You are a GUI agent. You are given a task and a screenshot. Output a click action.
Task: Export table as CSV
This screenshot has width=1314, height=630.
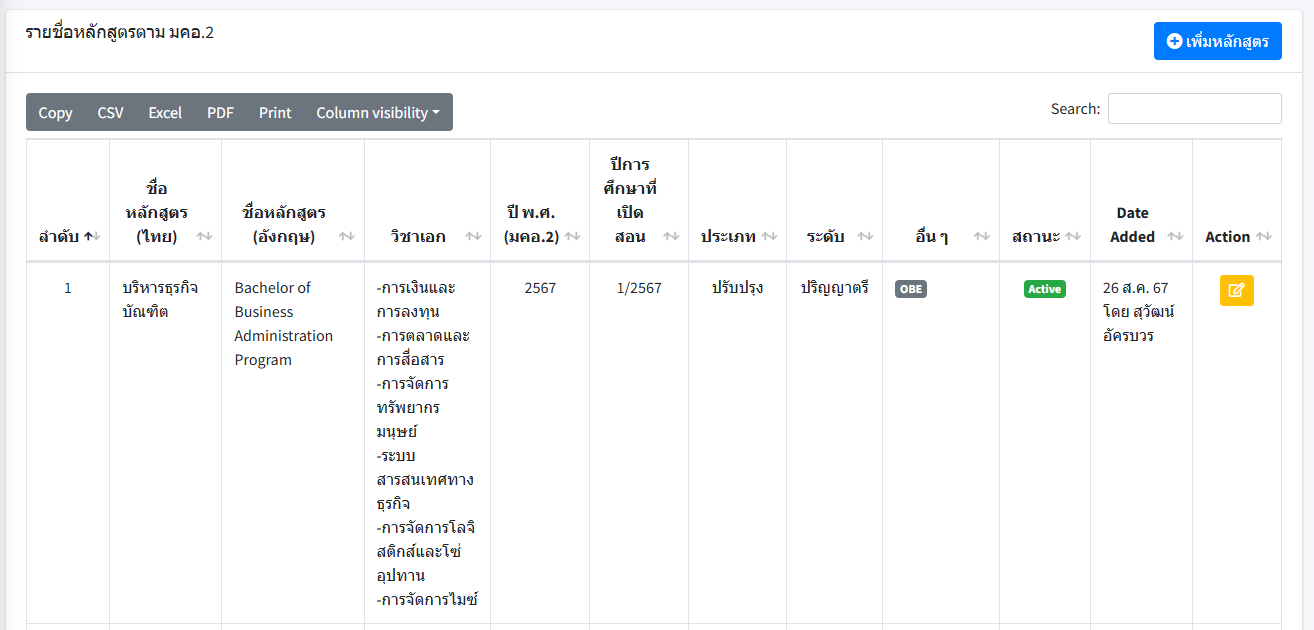pyautogui.click(x=110, y=113)
